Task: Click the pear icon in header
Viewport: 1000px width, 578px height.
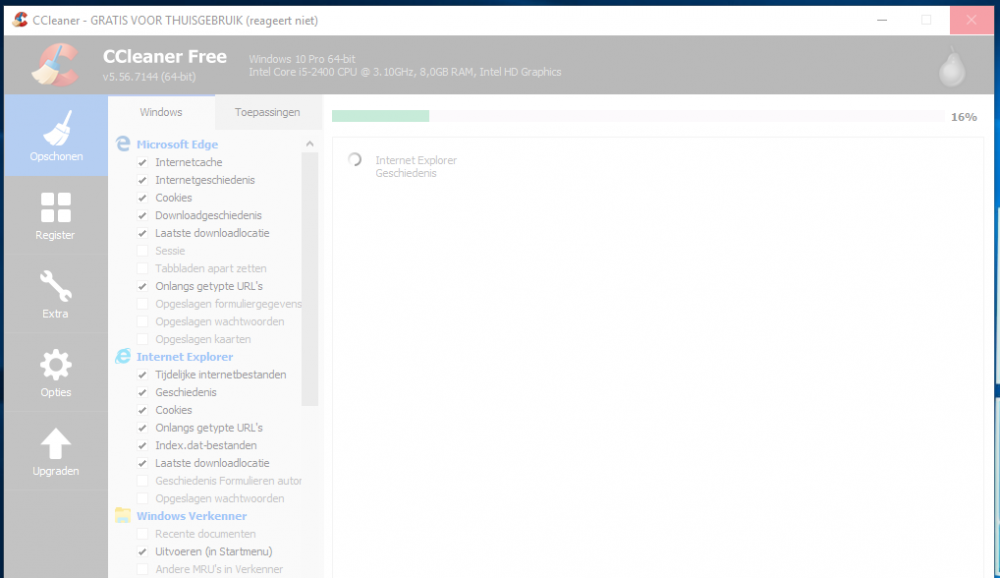Action: pyautogui.click(x=952, y=66)
